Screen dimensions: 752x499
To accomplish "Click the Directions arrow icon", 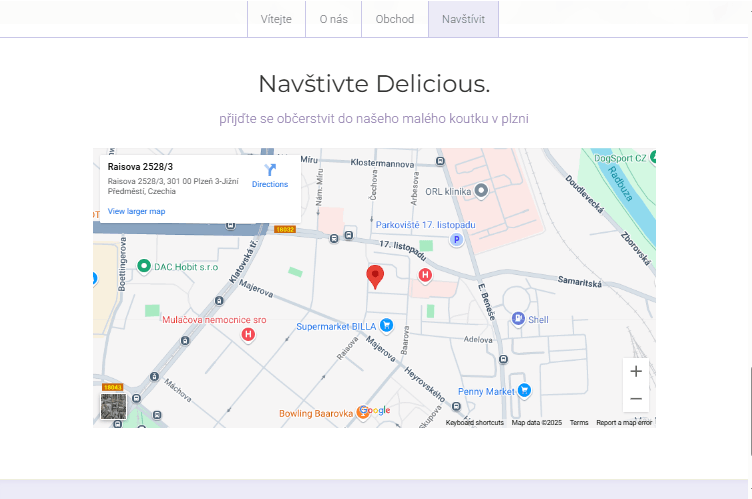I will tap(270, 170).
